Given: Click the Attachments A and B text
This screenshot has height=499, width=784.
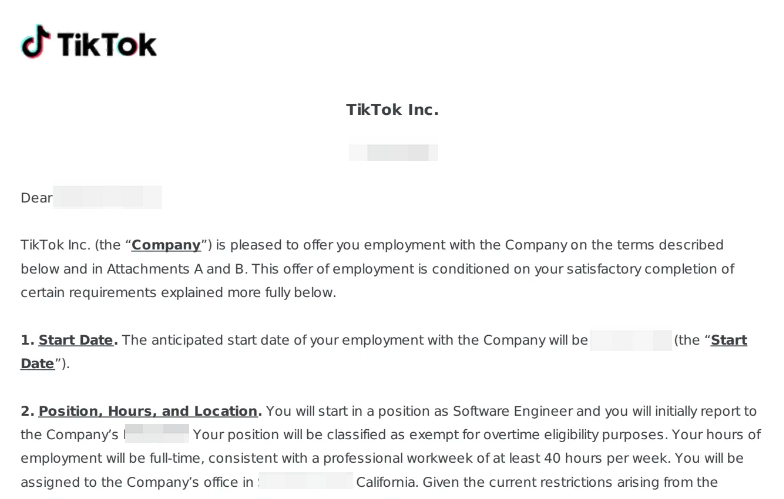Looking at the screenshot, I should (x=177, y=269).
